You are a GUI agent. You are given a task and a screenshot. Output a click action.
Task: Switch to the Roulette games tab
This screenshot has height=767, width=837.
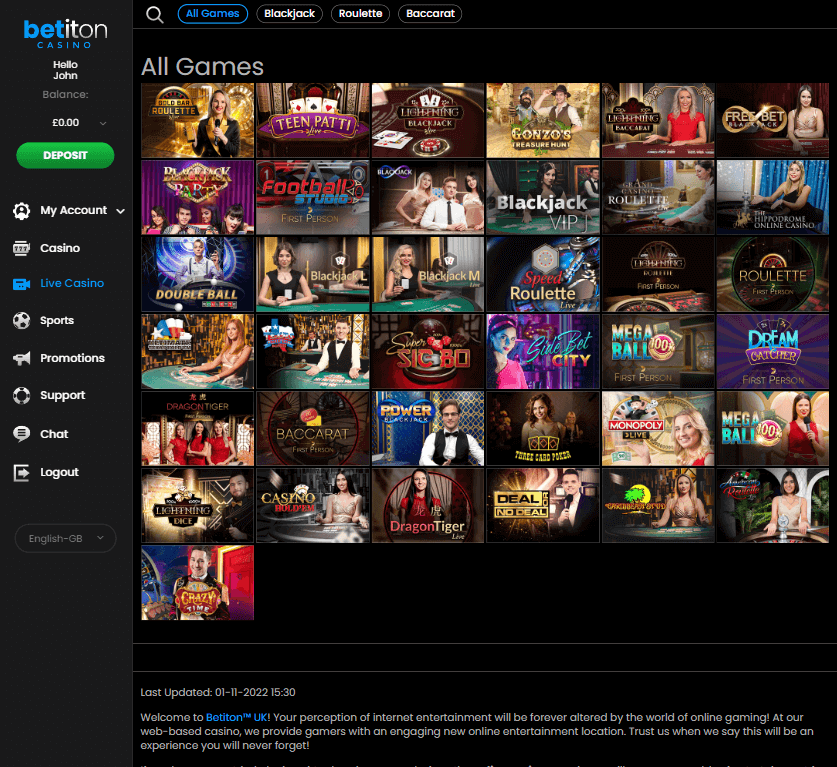tap(360, 14)
